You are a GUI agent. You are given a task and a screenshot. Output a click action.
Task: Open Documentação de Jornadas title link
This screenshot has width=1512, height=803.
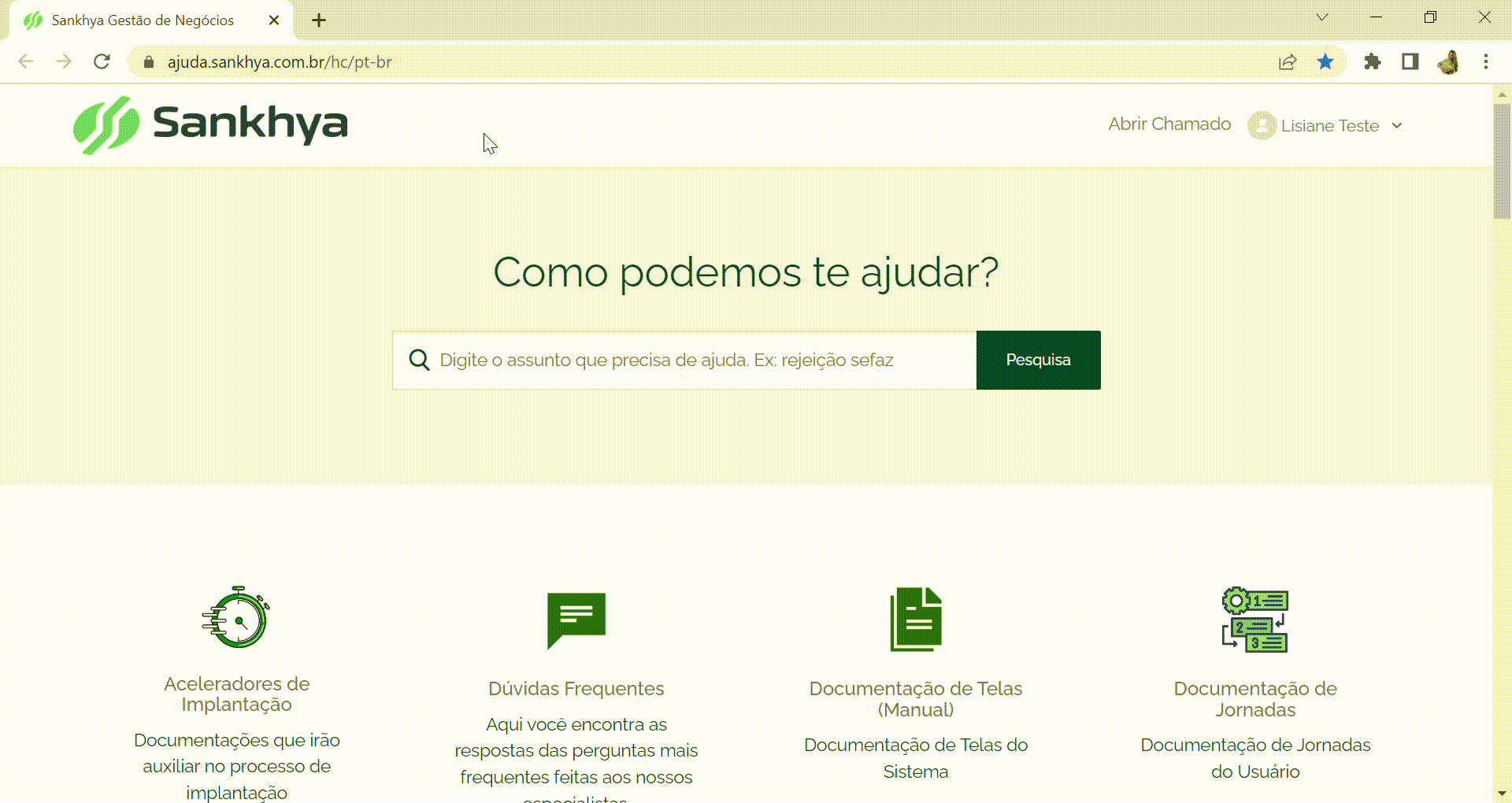(x=1255, y=699)
